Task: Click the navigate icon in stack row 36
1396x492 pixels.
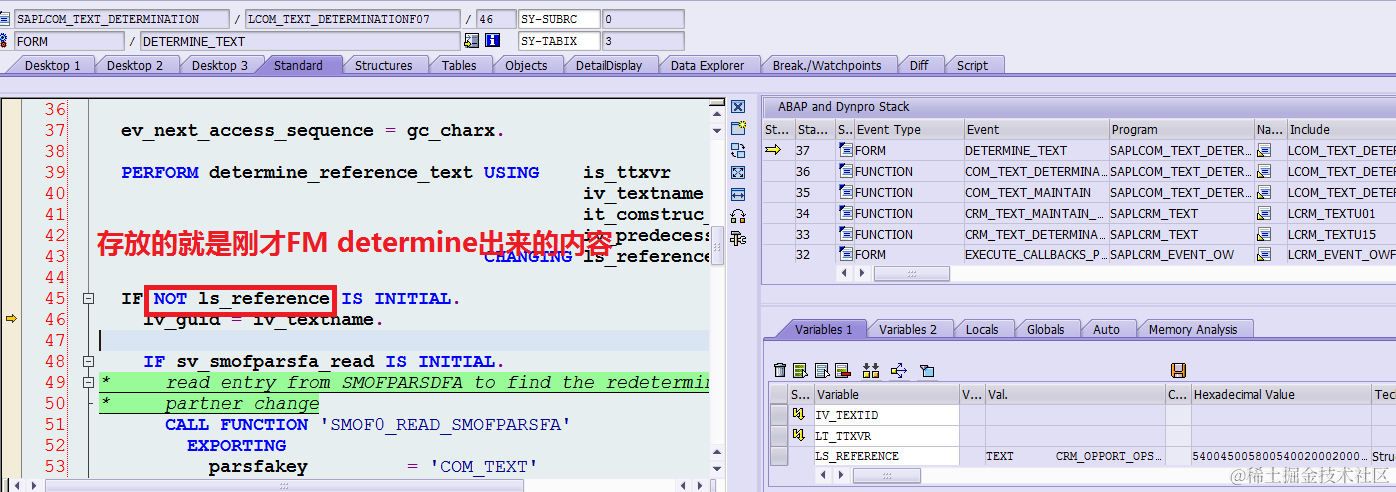Action: (1264, 172)
